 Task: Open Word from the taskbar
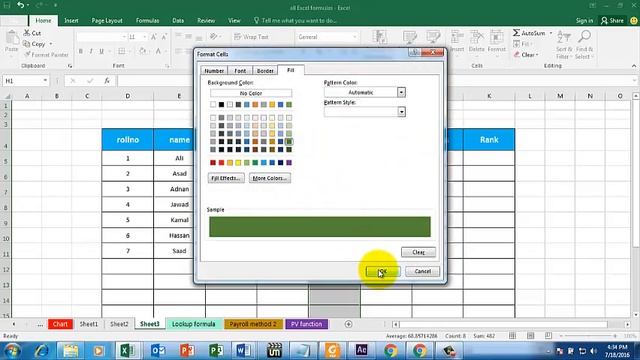(244, 350)
